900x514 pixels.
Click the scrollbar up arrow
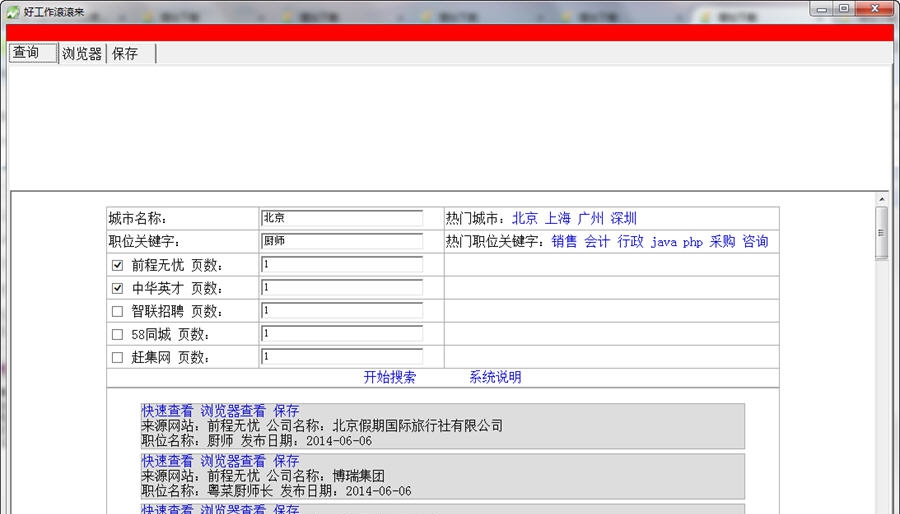coord(882,199)
